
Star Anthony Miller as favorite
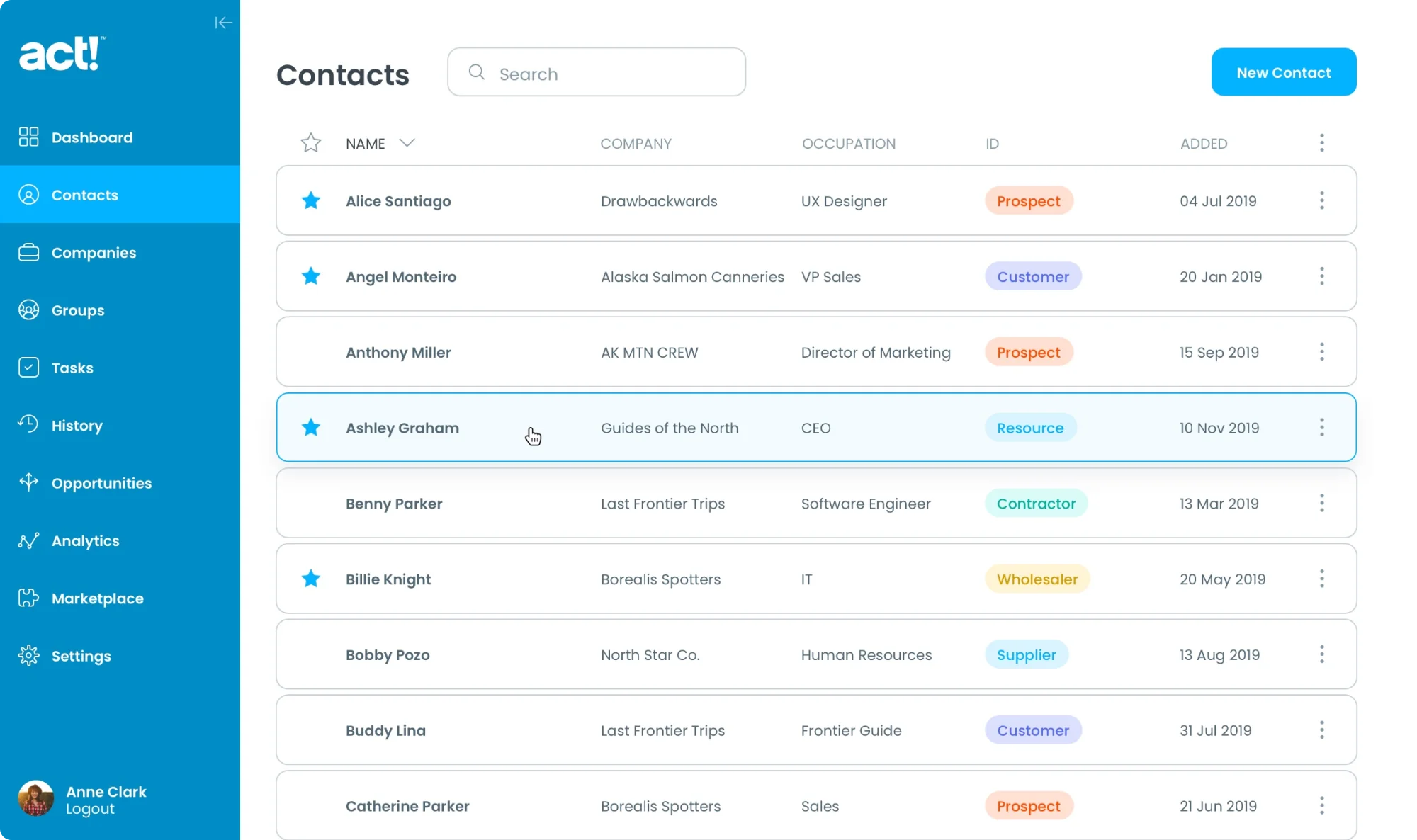pyautogui.click(x=310, y=352)
